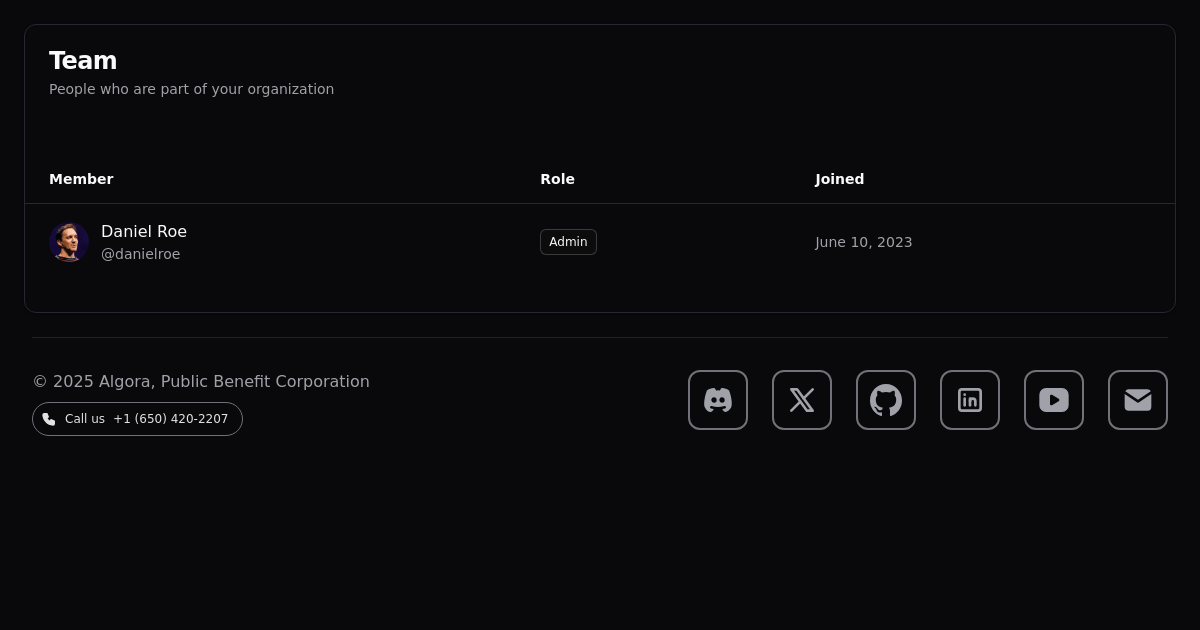Click the +1 (650) 420-2207 phone number

tap(170, 419)
